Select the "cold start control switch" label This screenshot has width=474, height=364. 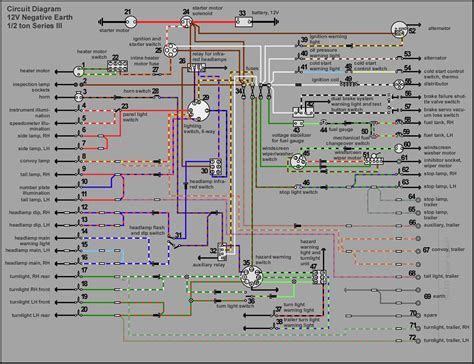tap(370, 66)
